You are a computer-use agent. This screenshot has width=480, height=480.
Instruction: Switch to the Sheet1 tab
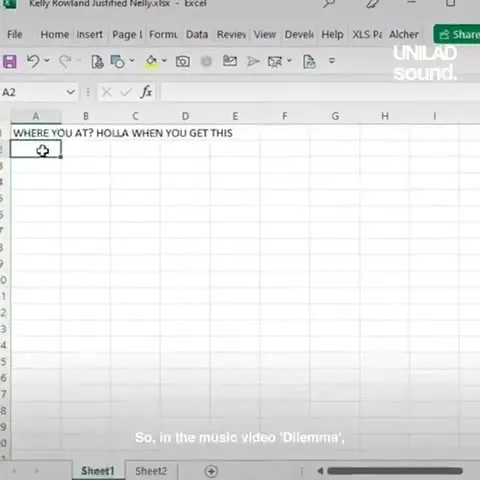click(x=98, y=471)
